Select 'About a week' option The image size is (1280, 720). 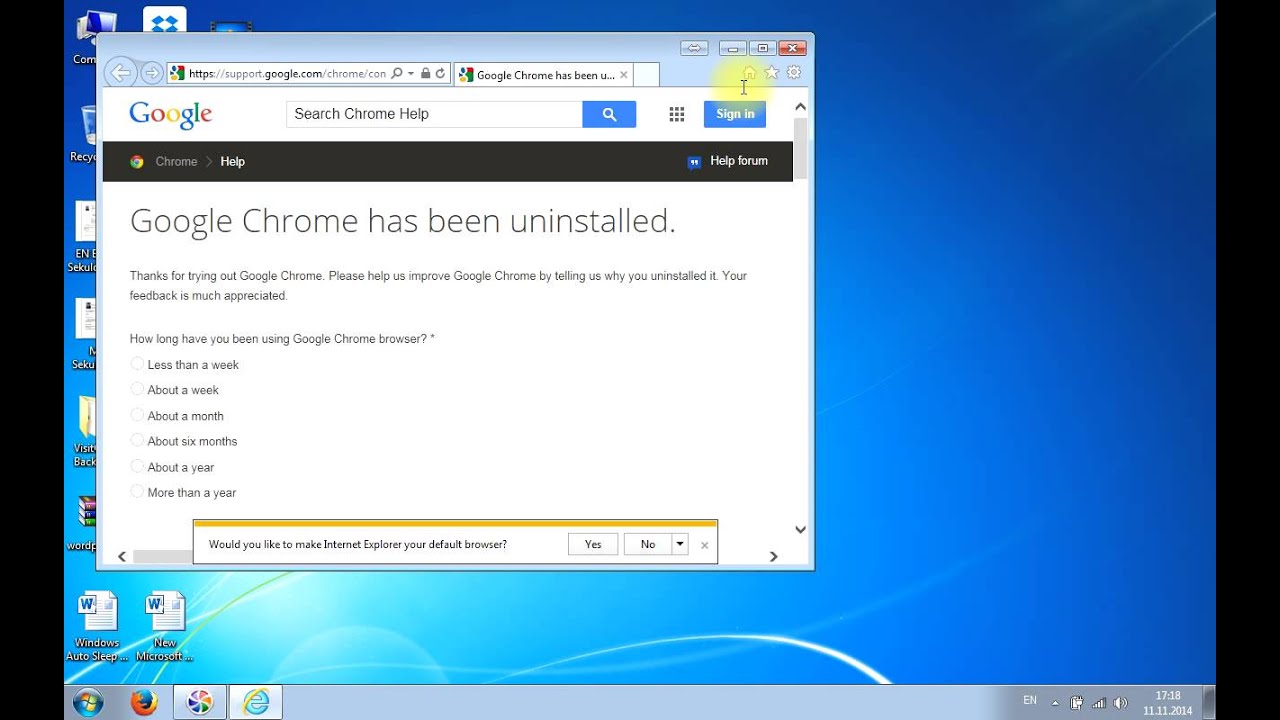click(x=137, y=389)
